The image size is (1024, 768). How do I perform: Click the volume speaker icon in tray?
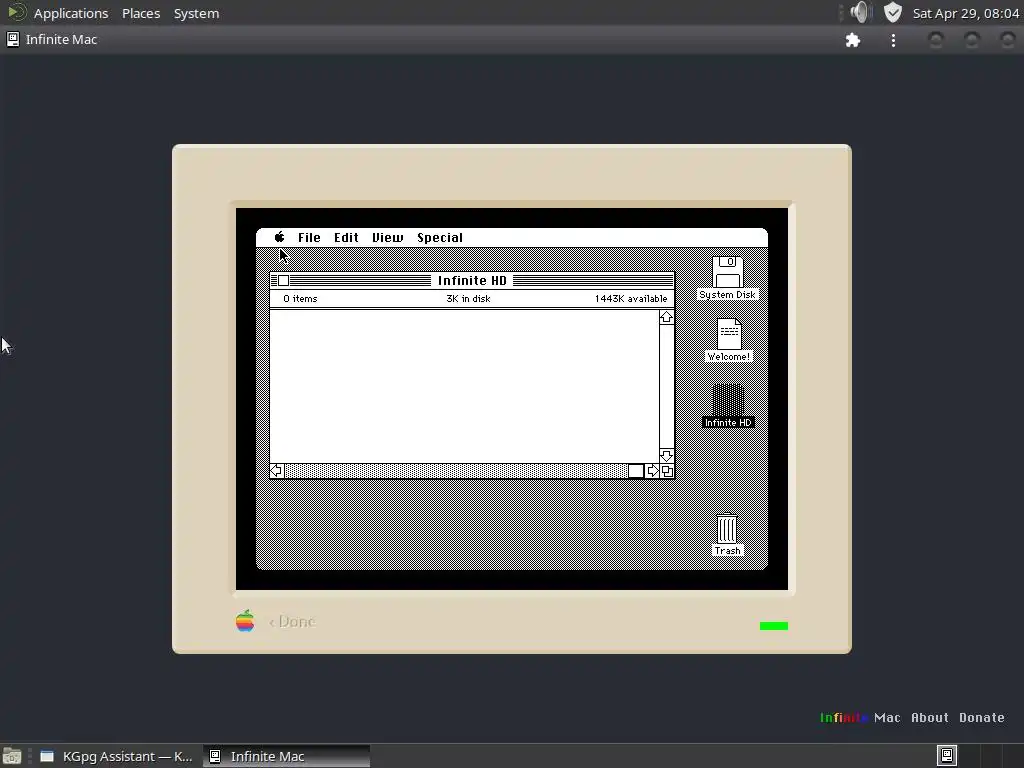point(861,12)
